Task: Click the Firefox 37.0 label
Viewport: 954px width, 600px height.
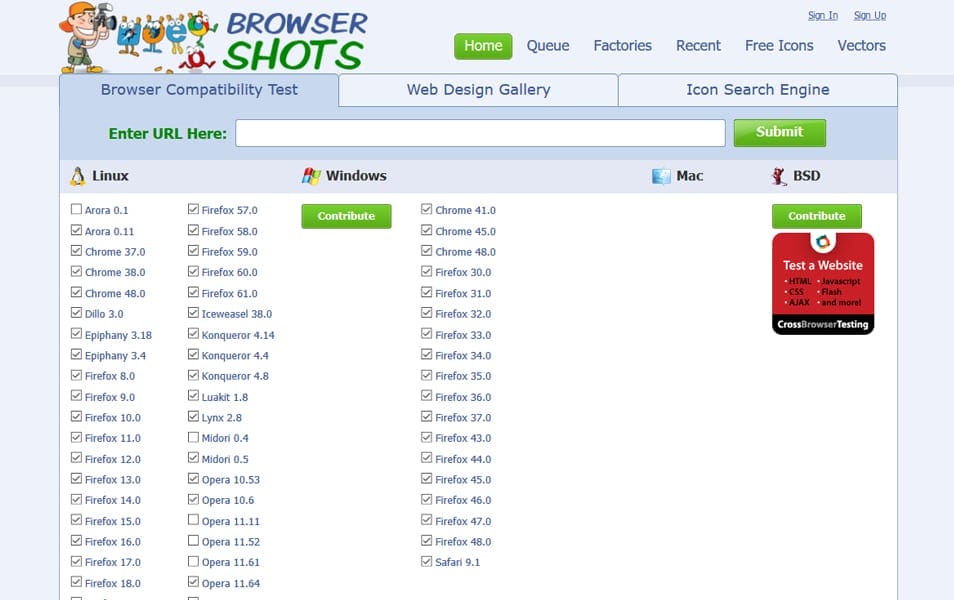Action: click(x=463, y=417)
